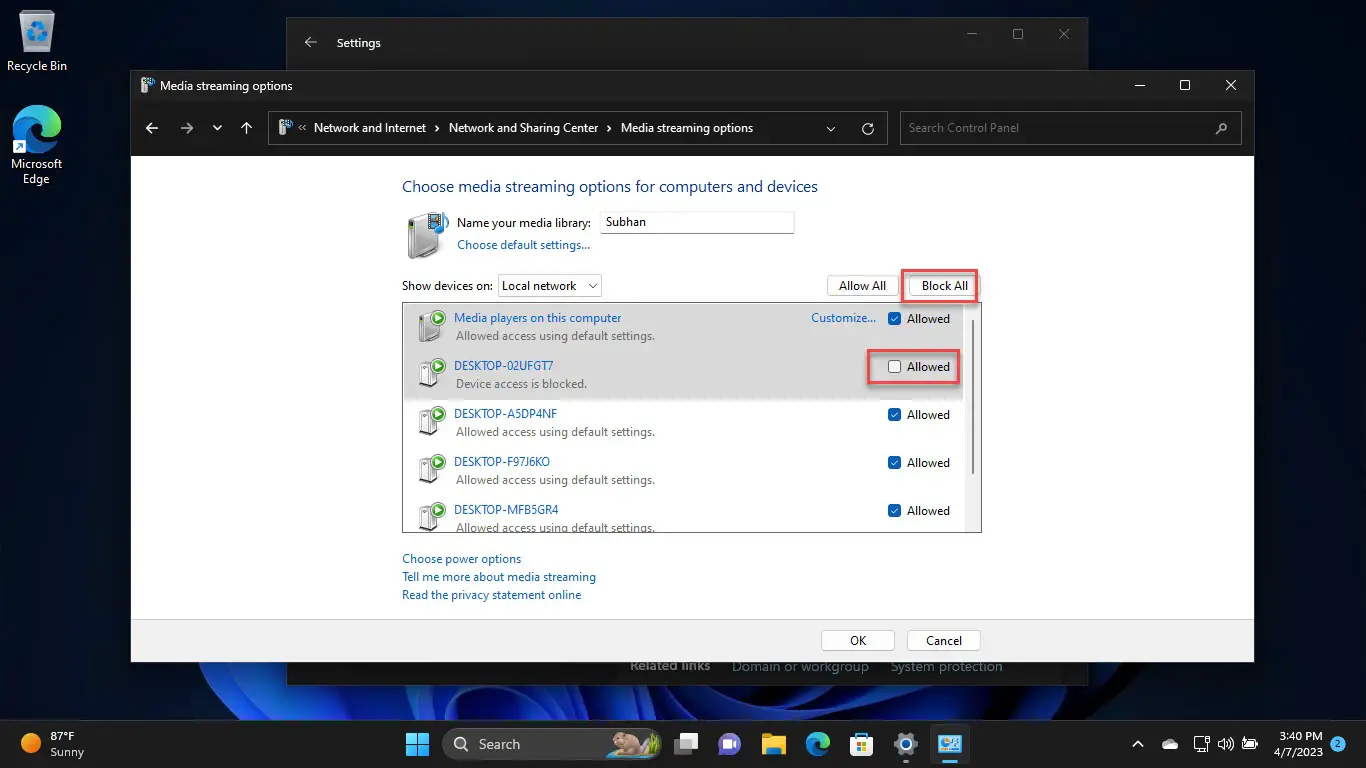Image resolution: width=1366 pixels, height=768 pixels.
Task: Check the Allowed box for DESKTOP-02UFGT7
Action: click(895, 367)
